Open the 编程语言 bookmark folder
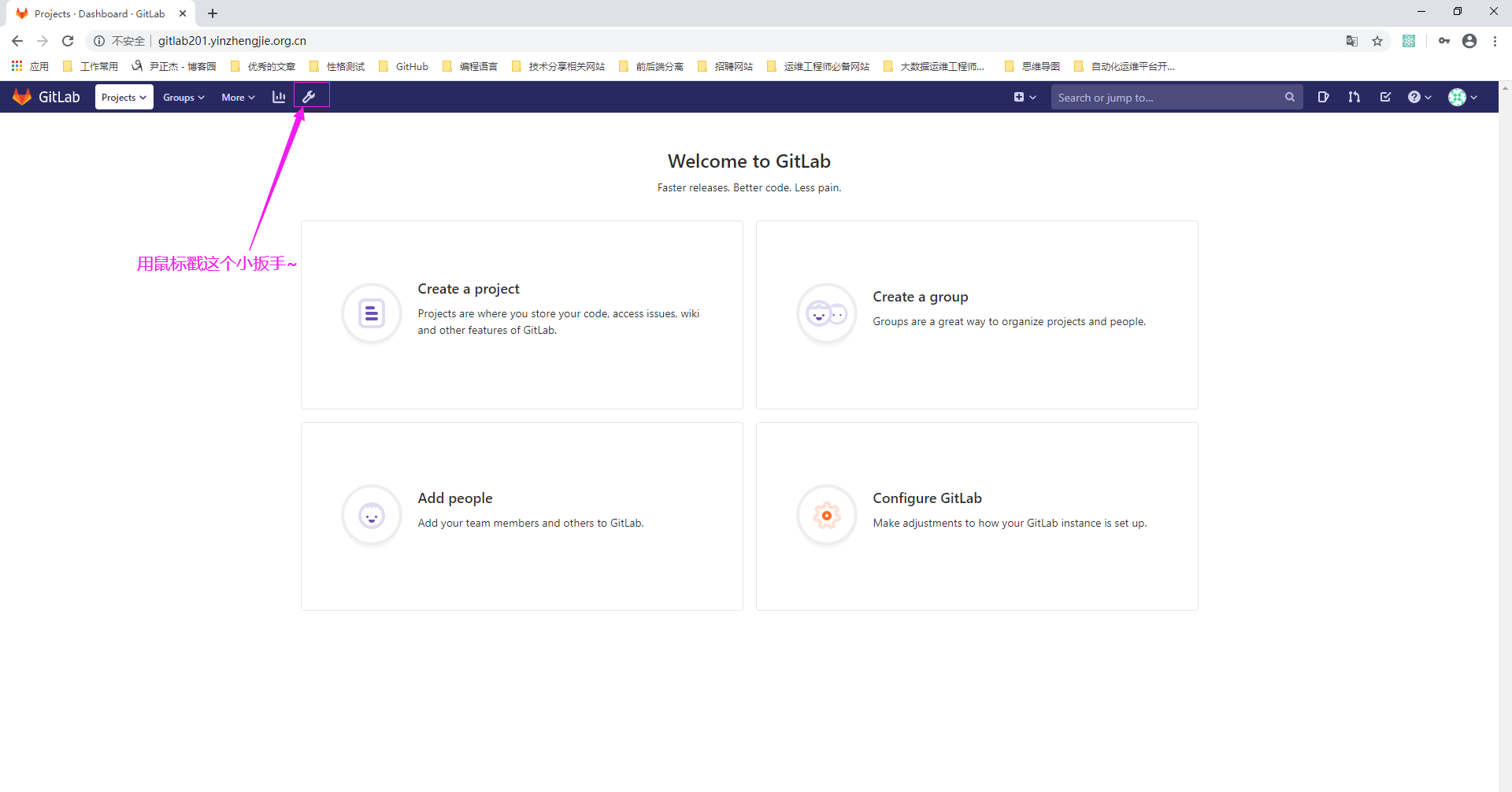 470,66
